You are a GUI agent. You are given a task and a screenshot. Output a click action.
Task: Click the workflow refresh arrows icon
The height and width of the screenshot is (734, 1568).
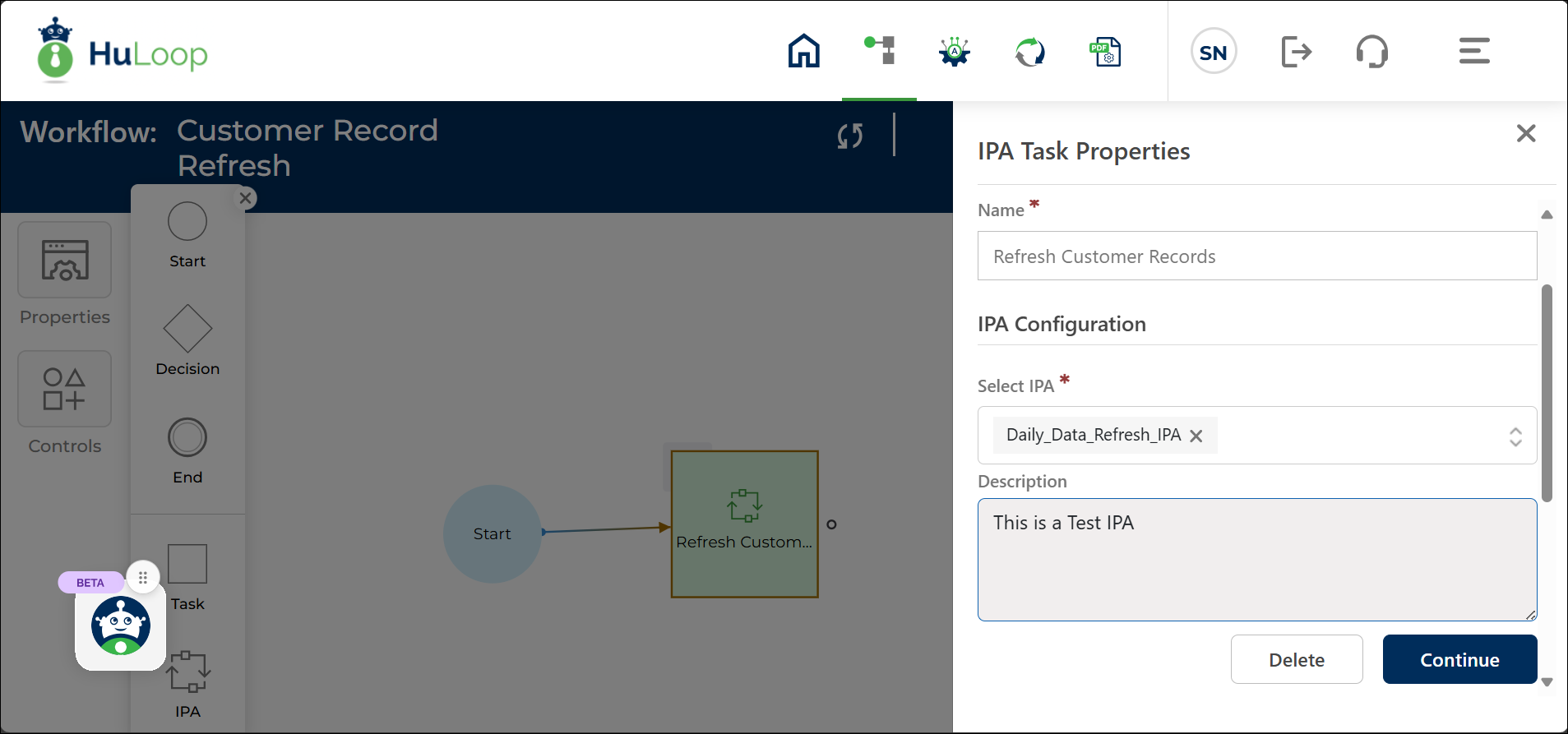pyautogui.click(x=850, y=136)
